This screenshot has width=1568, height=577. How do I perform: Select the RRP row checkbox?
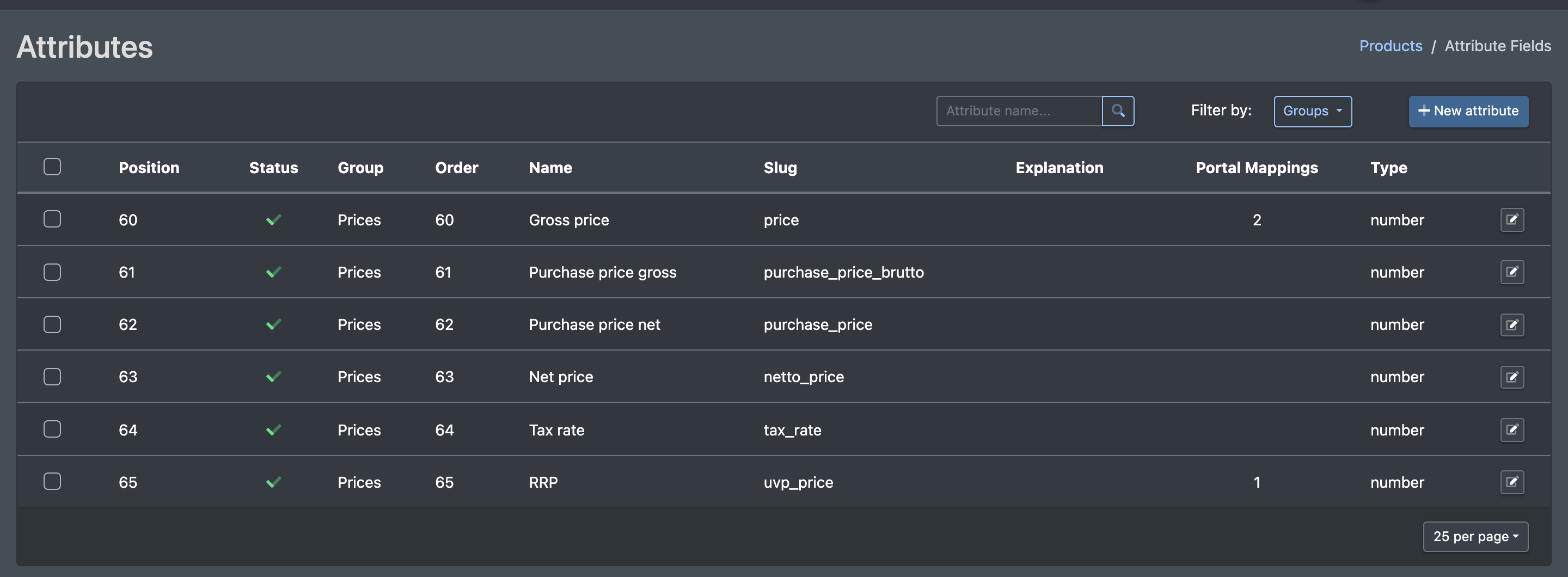52,481
